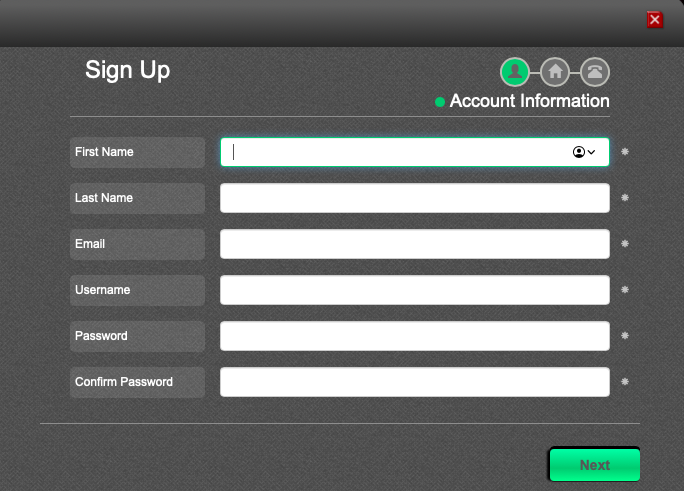Open the autofill contact dropdown in First Name
684x491 pixels.
pos(584,152)
